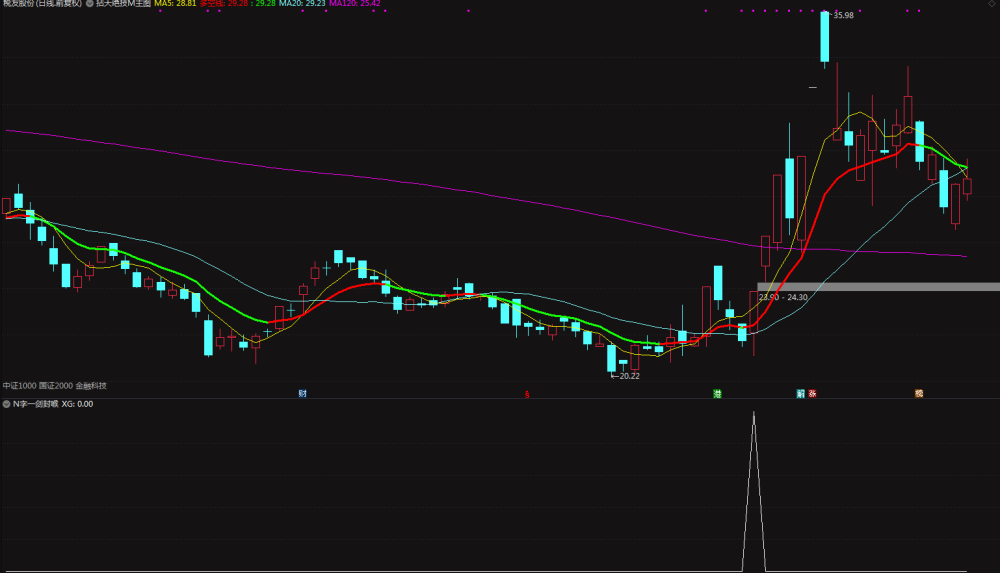
Task: Click the MA20: 29.23 label
Action: click(x=302, y=3)
